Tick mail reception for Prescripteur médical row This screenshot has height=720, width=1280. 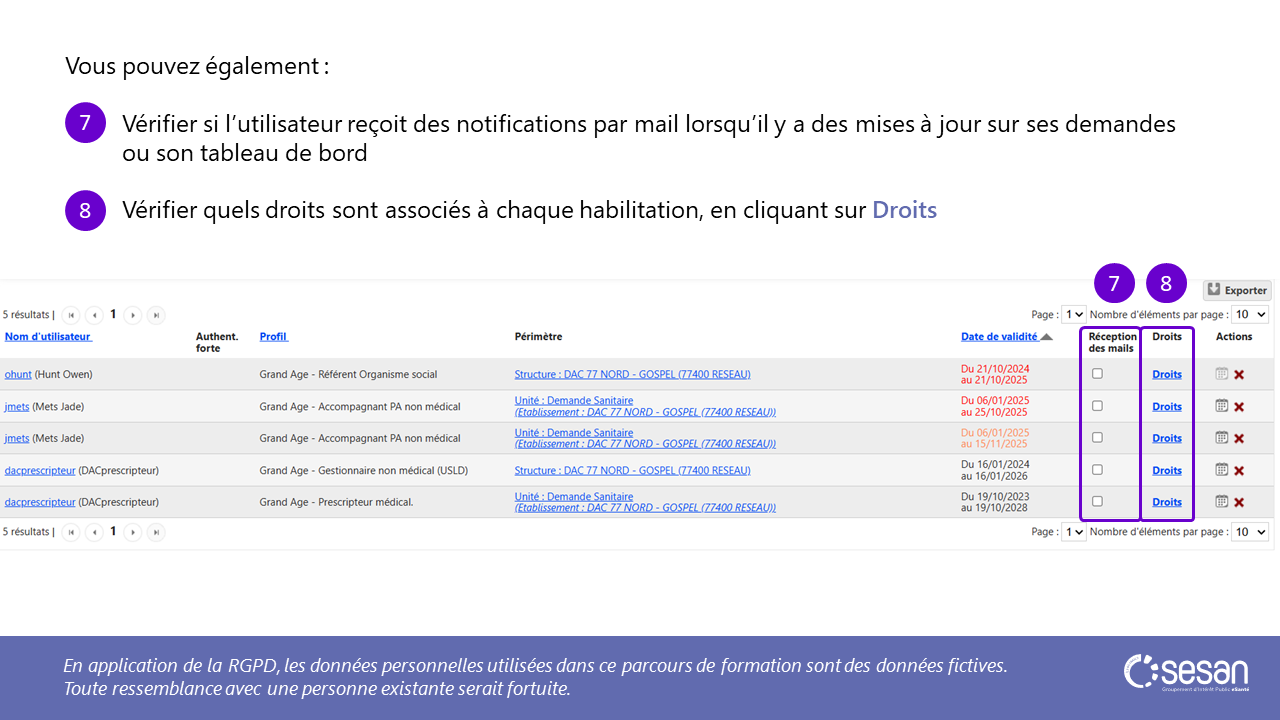click(x=1097, y=502)
